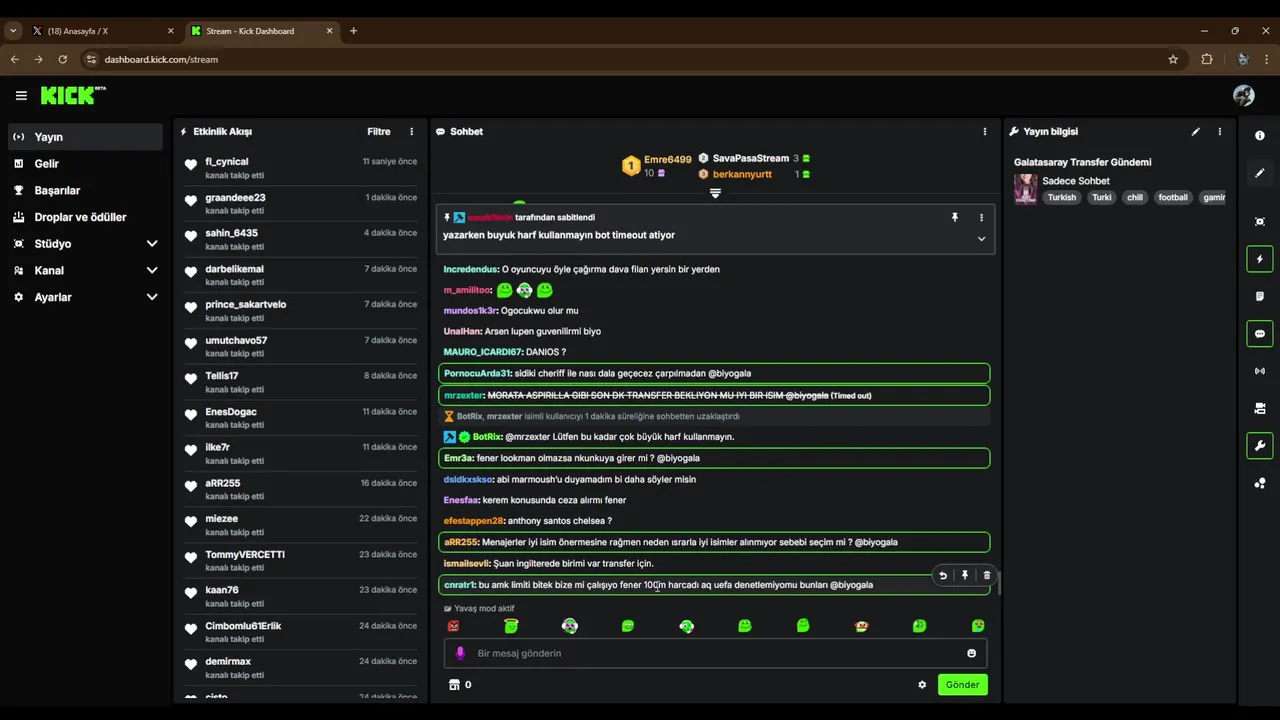Open the Sohbet panel three-dot menu
Viewport: 1280px width, 720px height.
[985, 131]
